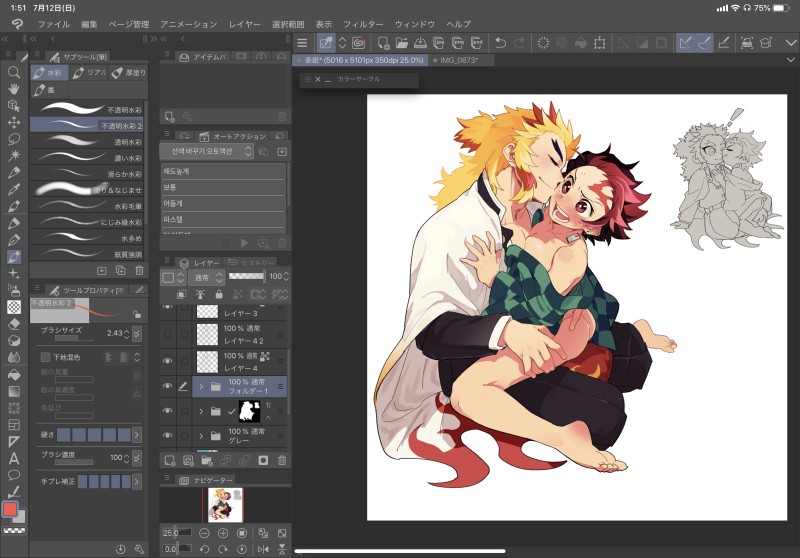Switch to the IMG_0873 canvas tab
Viewport: 800px width, 558px height.
tap(457, 60)
